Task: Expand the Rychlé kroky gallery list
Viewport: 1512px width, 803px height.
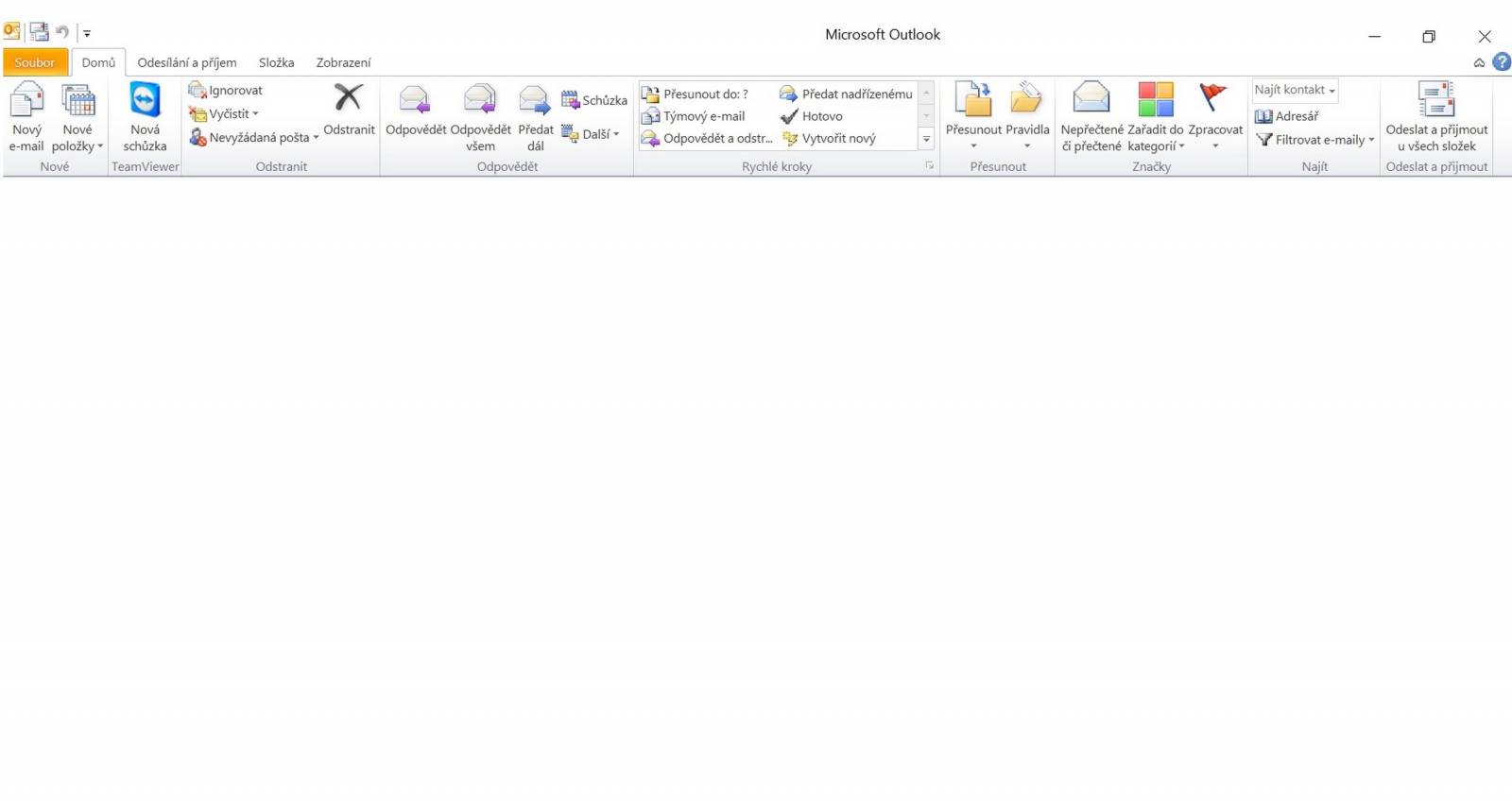Action: coord(926,139)
